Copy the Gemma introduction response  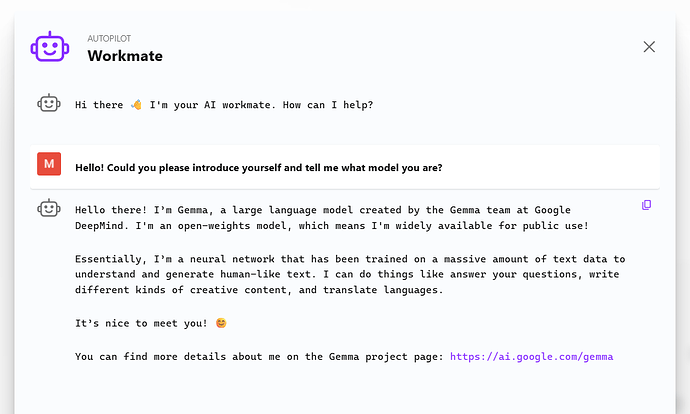tap(646, 205)
